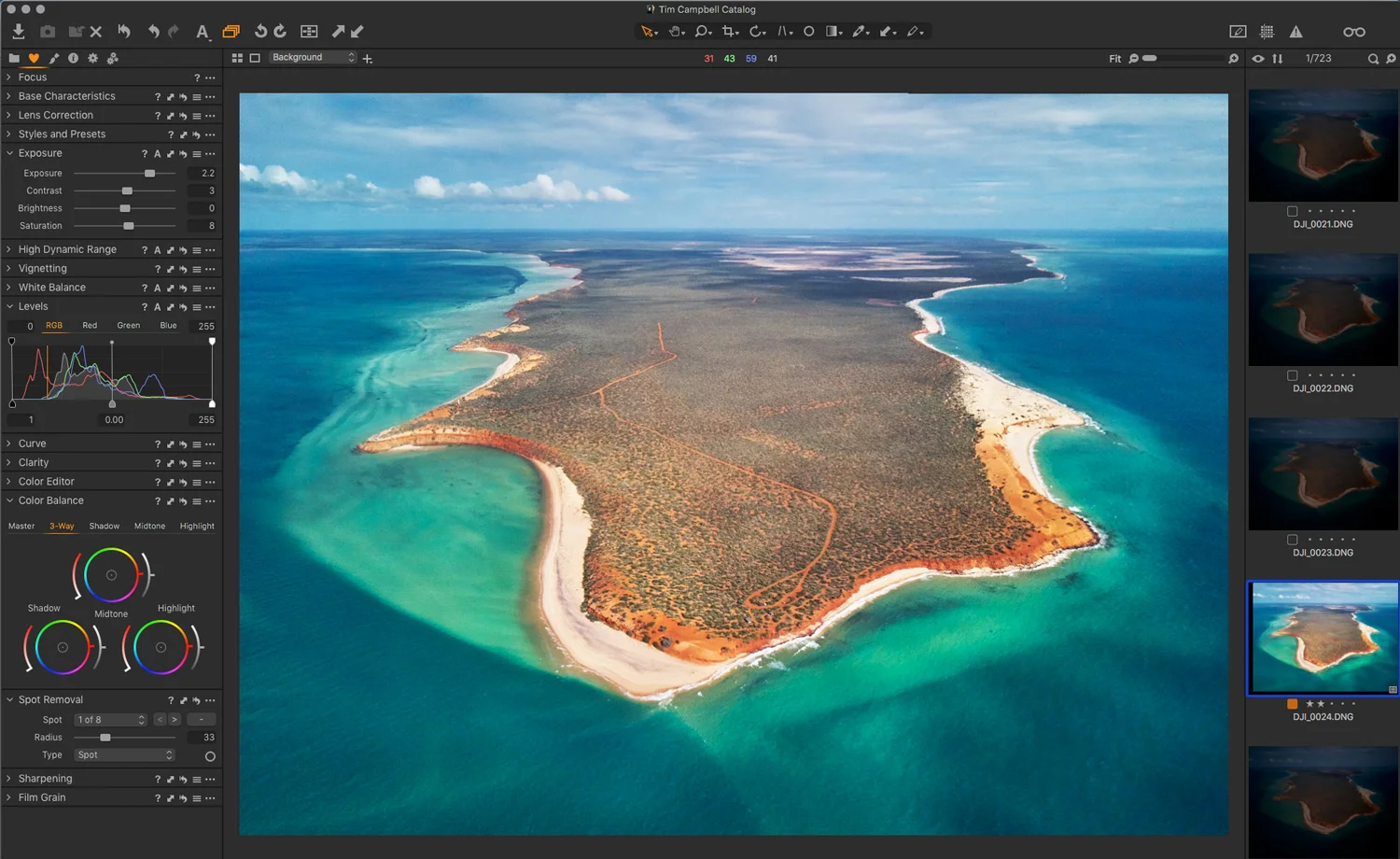Click the orange Edit Selected Variants icon

click(x=231, y=32)
